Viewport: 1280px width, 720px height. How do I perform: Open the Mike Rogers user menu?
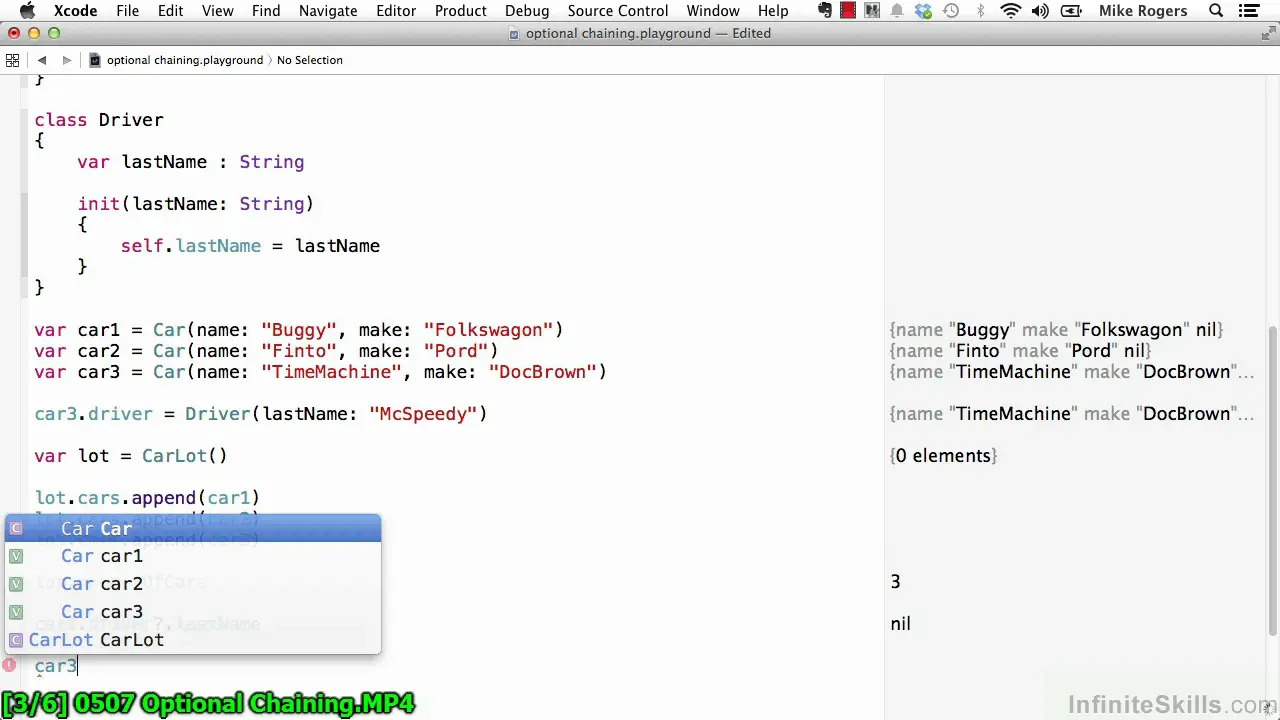tap(1145, 11)
